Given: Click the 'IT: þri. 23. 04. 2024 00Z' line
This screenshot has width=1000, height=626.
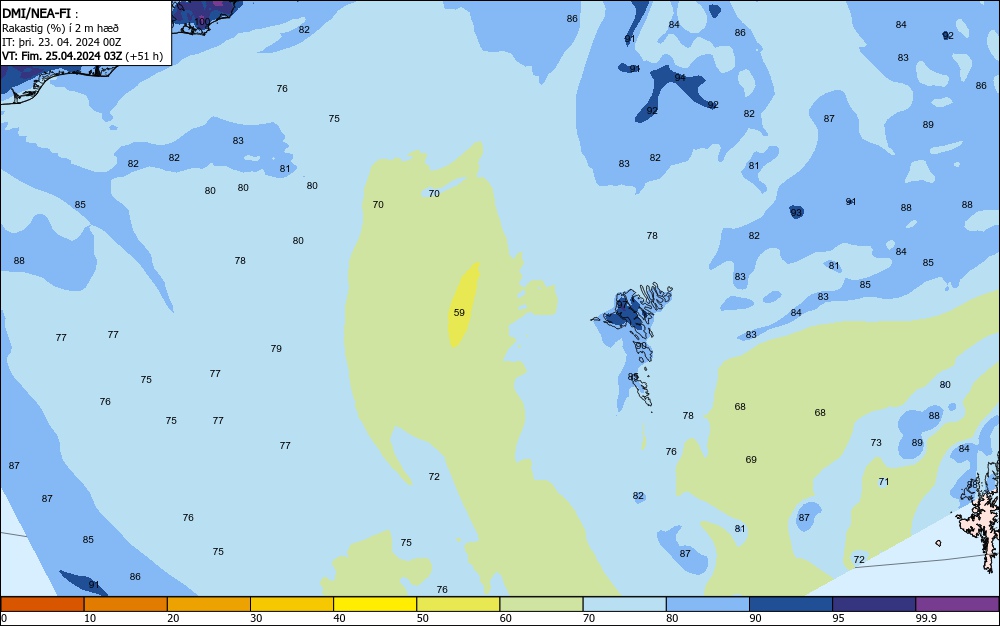Looking at the screenshot, I should click(x=61, y=42).
